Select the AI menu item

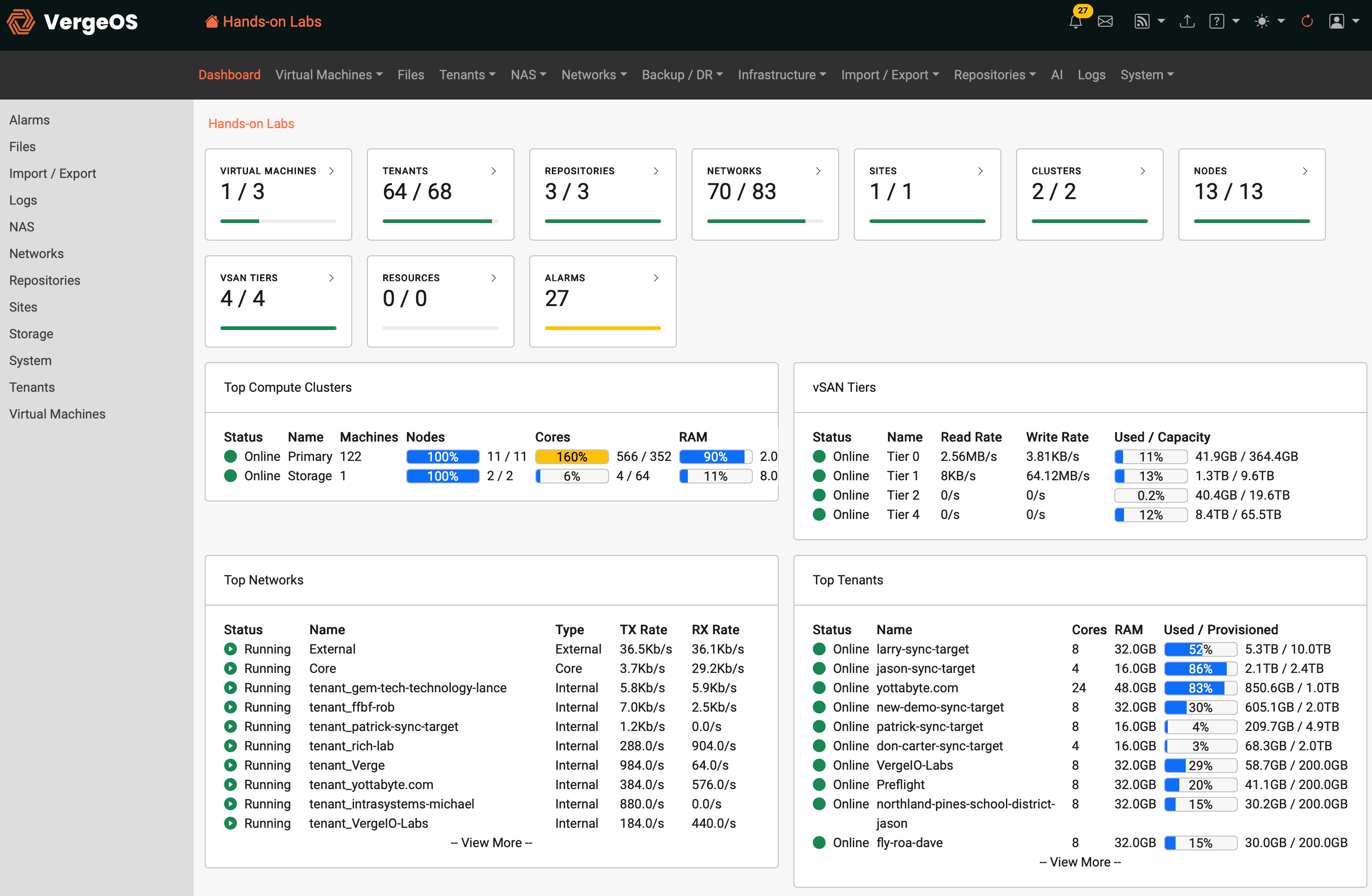1057,75
